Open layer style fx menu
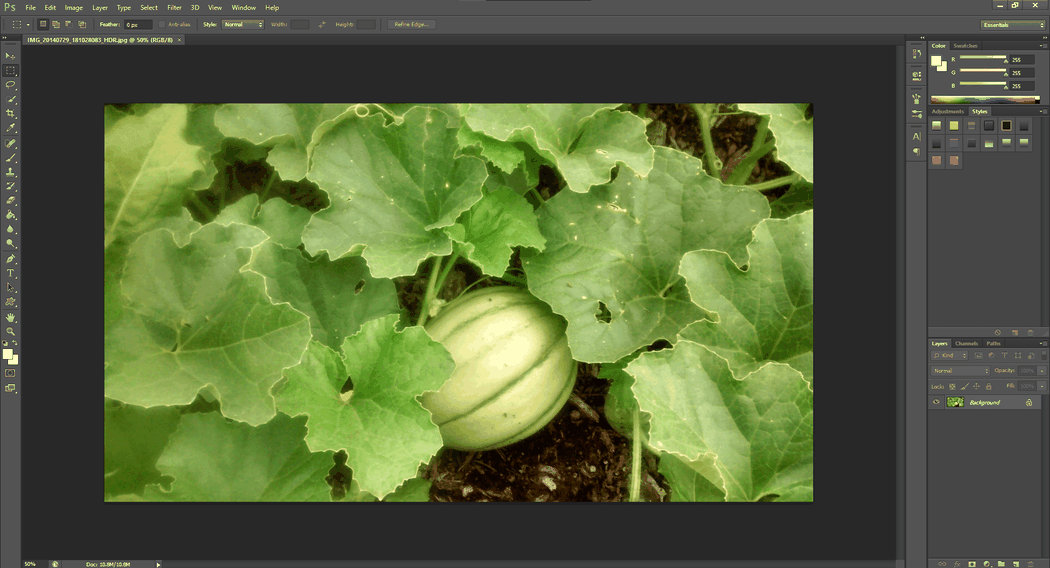The image size is (1050, 568). [x=958, y=563]
